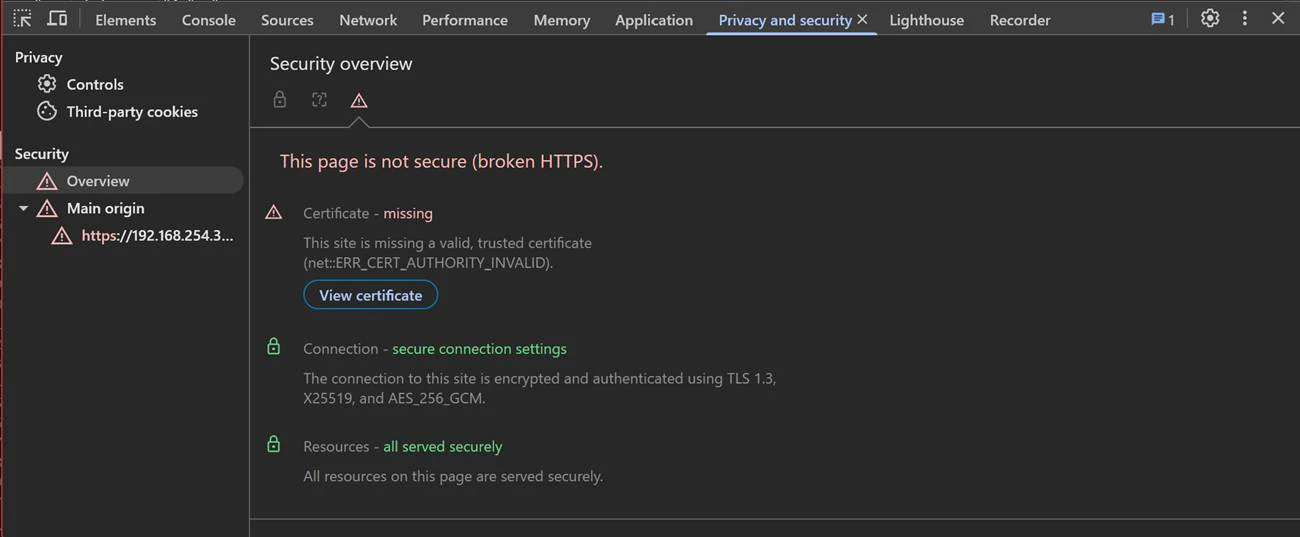Toggle the device toolbar icon

(x=57, y=19)
